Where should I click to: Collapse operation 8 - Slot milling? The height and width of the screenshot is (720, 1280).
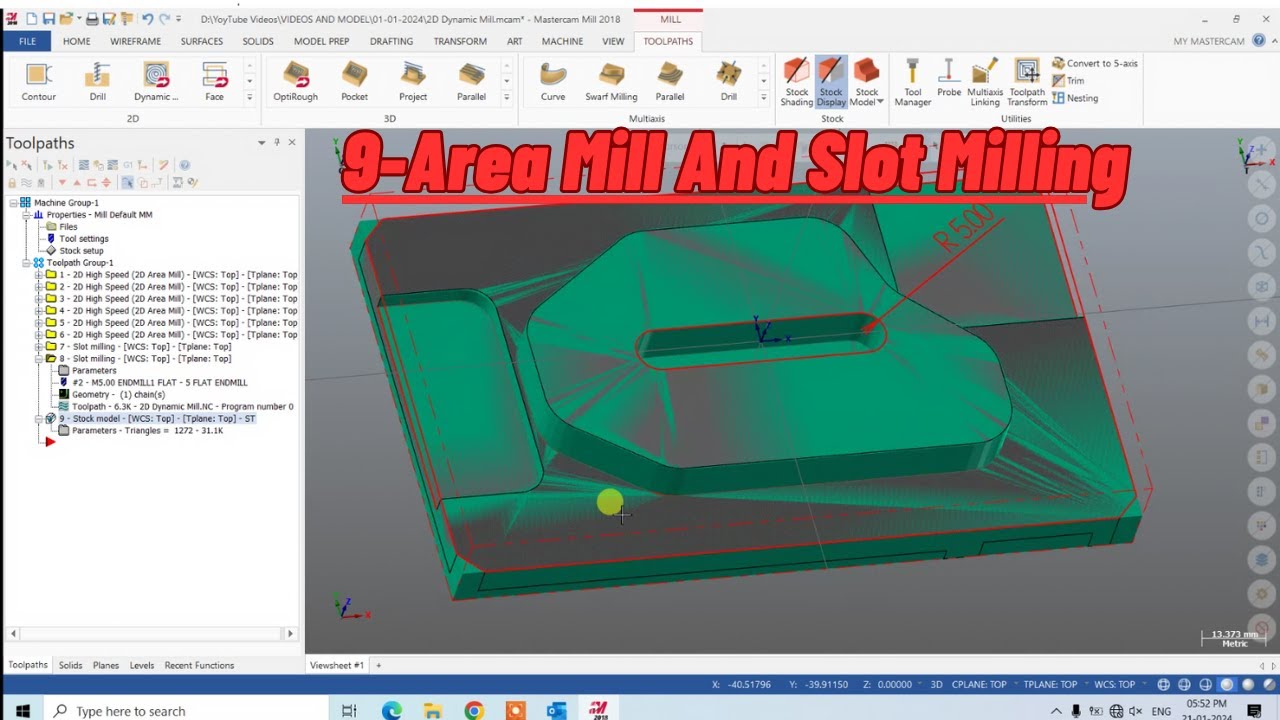[x=39, y=359]
